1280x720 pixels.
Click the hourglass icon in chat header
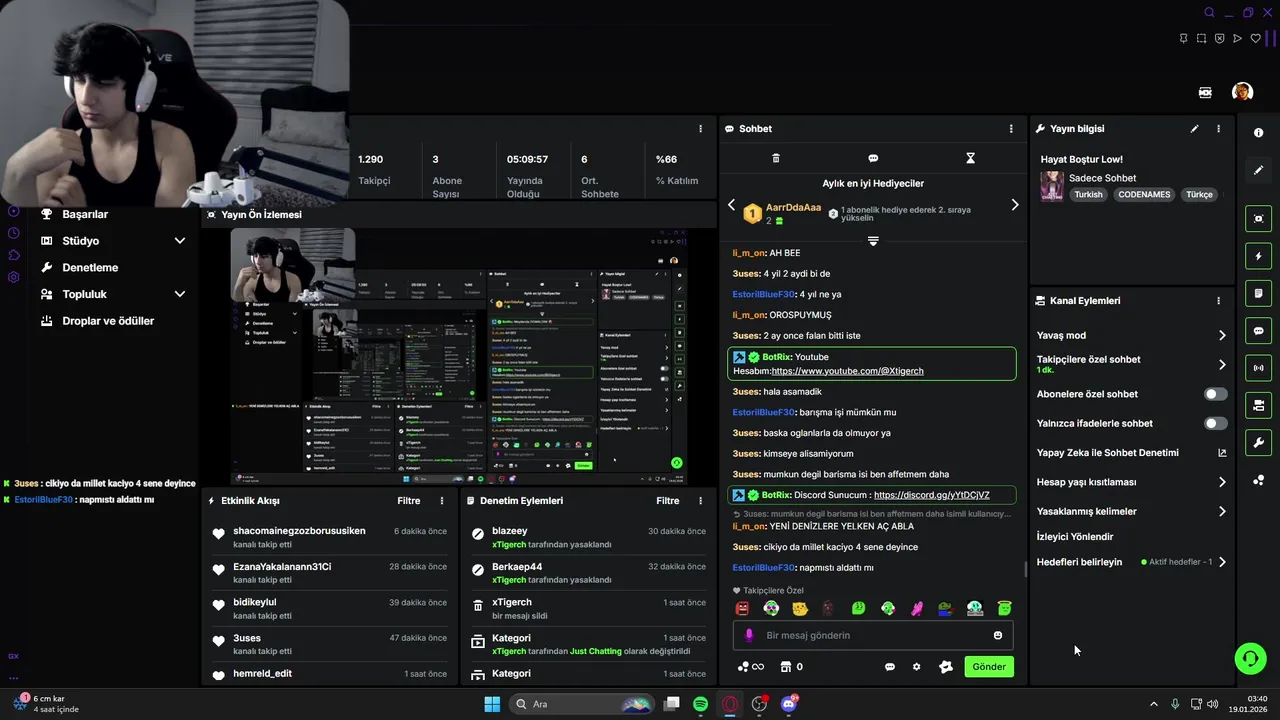coord(970,158)
